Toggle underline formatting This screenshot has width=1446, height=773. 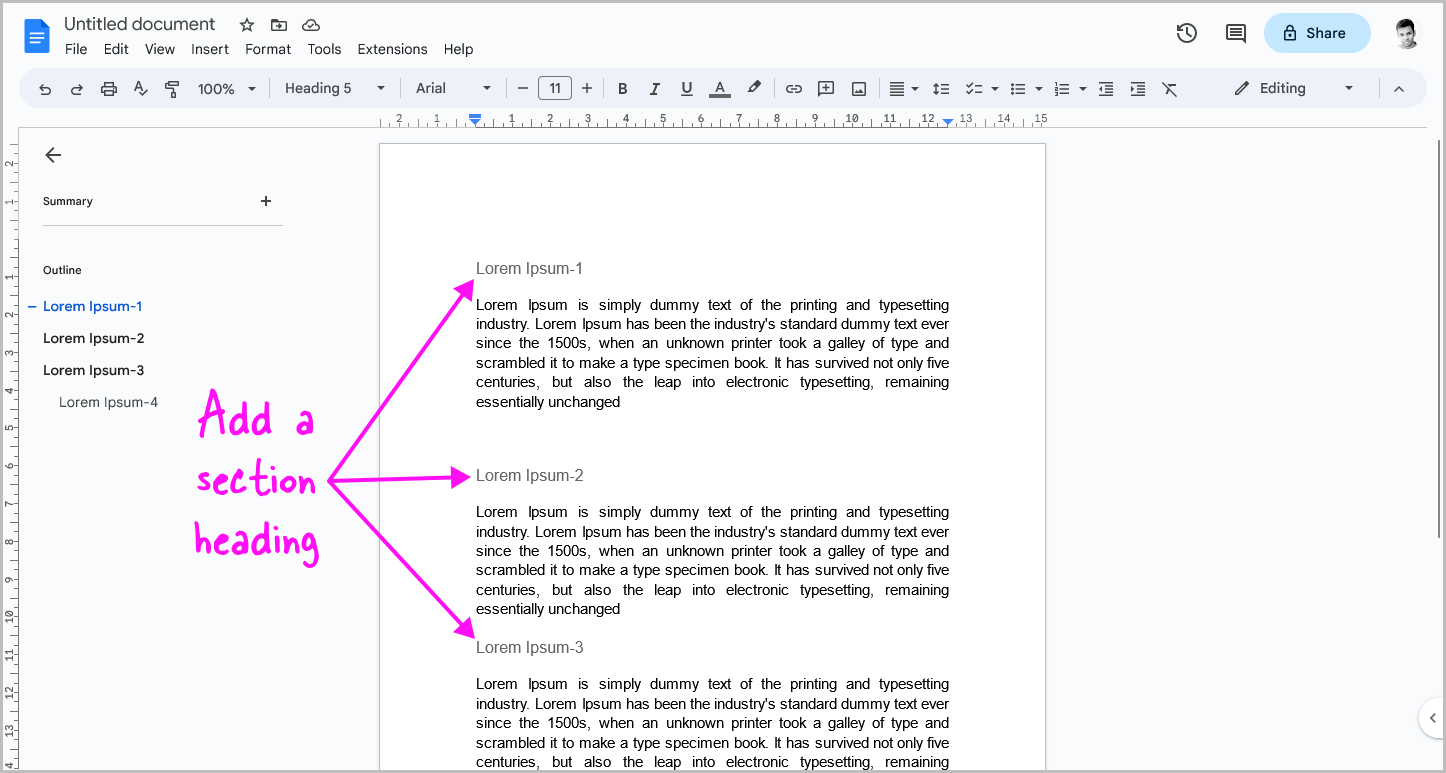pos(686,88)
